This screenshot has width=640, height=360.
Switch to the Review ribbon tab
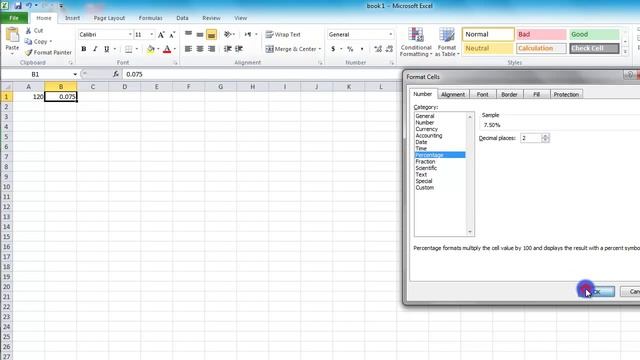(x=211, y=18)
